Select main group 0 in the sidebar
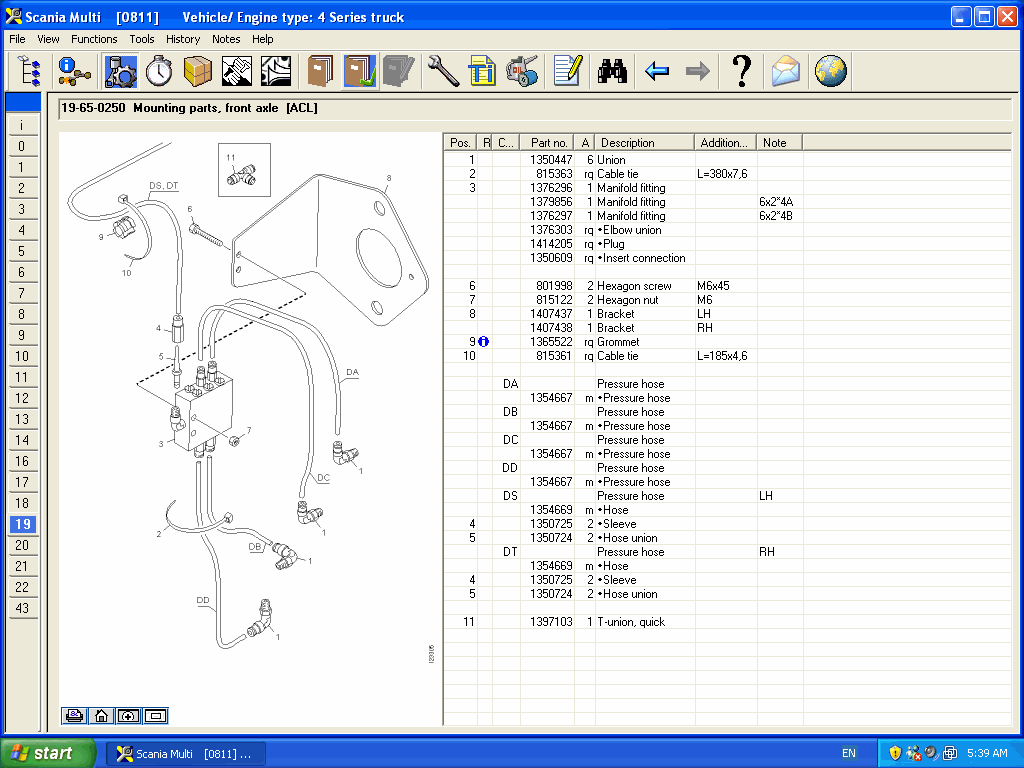The image size is (1024, 768). click(22, 146)
